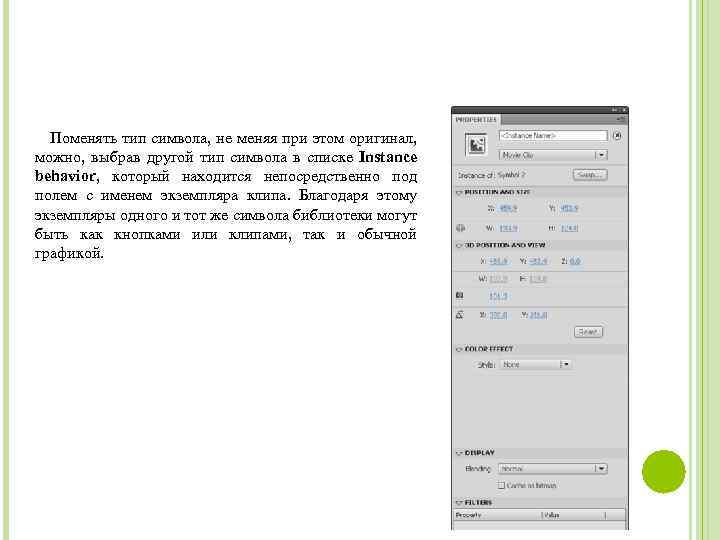Enable the Cache as bitmap checkbox
The image size is (720, 540).
pyautogui.click(x=501, y=485)
